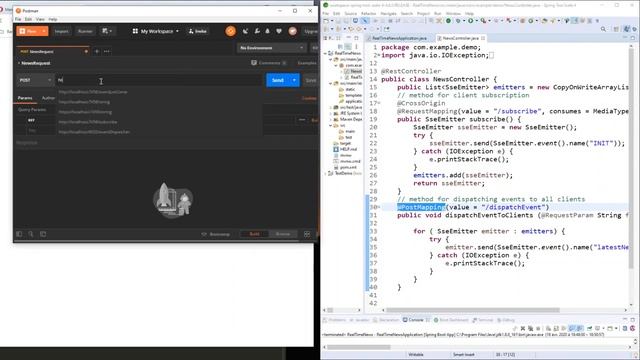Open the Terminal tab in Eclipse bottom panel
Viewport: 640px width, 360px height.
tap(482, 320)
